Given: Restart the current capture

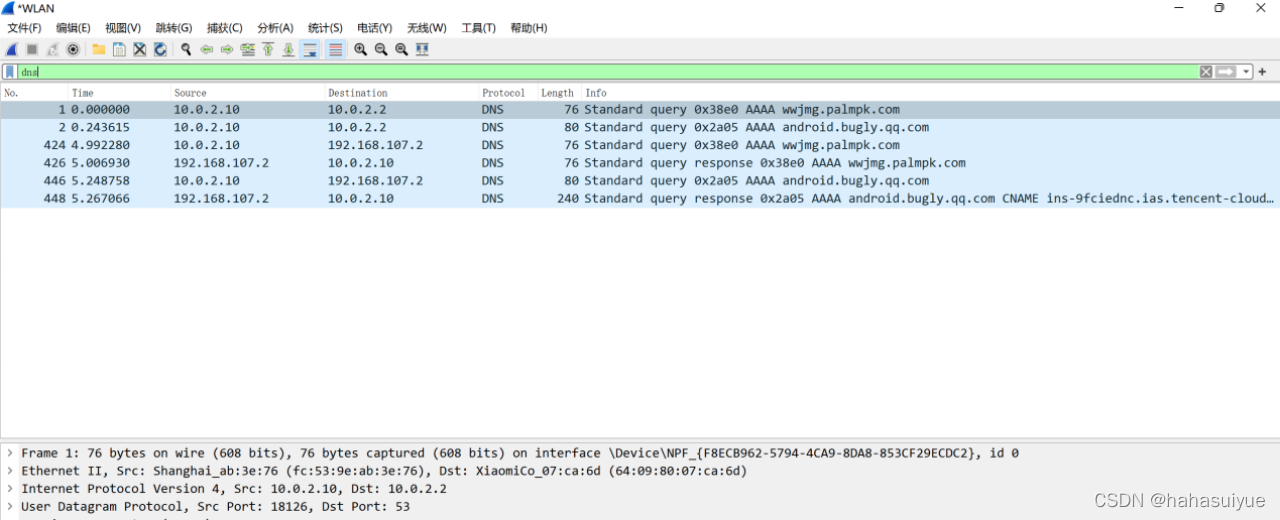Looking at the screenshot, I should (52, 49).
